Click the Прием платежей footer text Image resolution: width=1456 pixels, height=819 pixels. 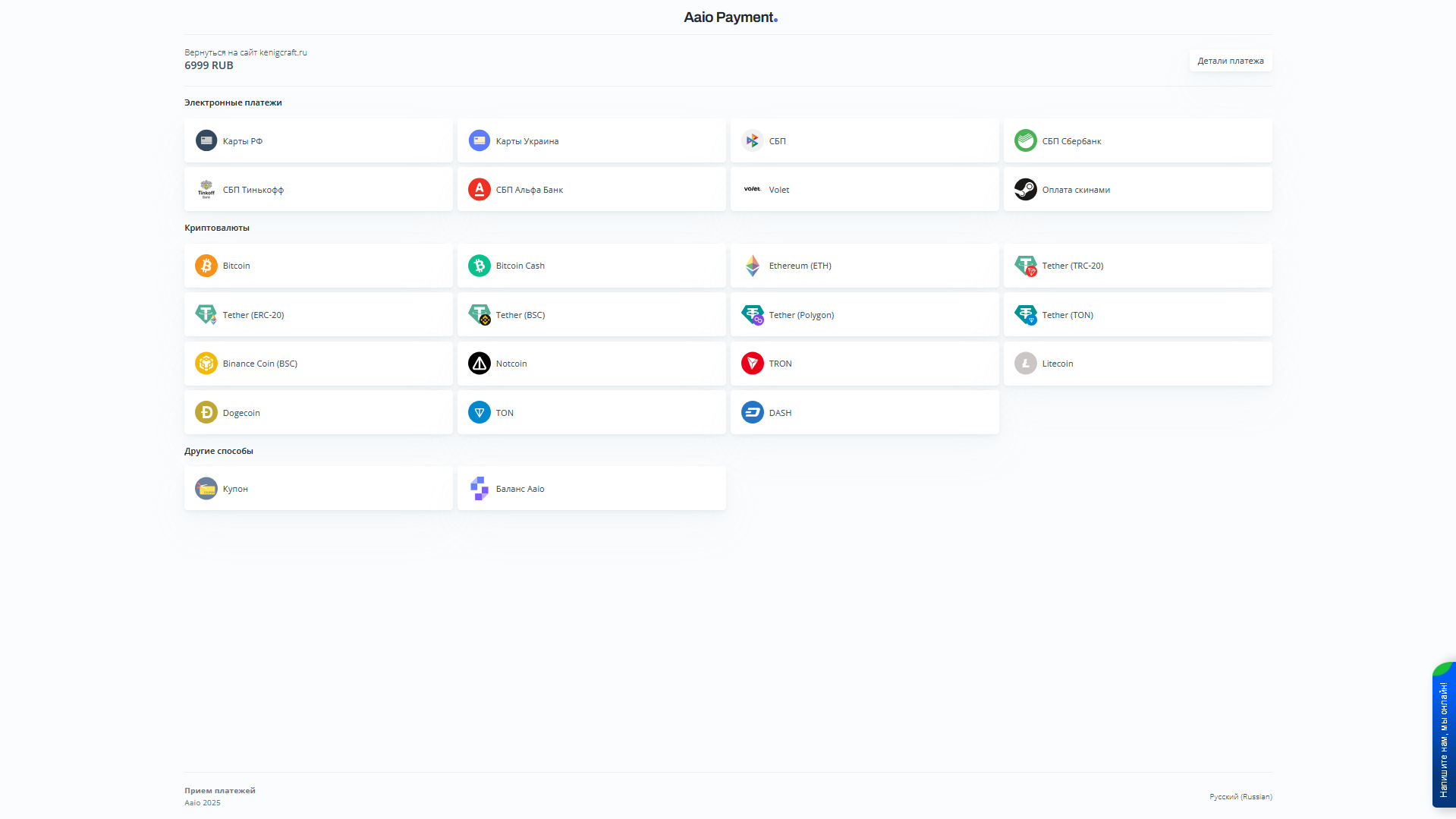click(220, 790)
